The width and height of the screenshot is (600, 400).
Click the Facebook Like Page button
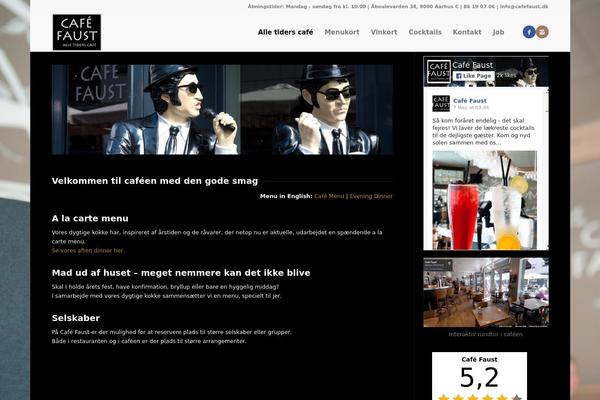[473, 76]
